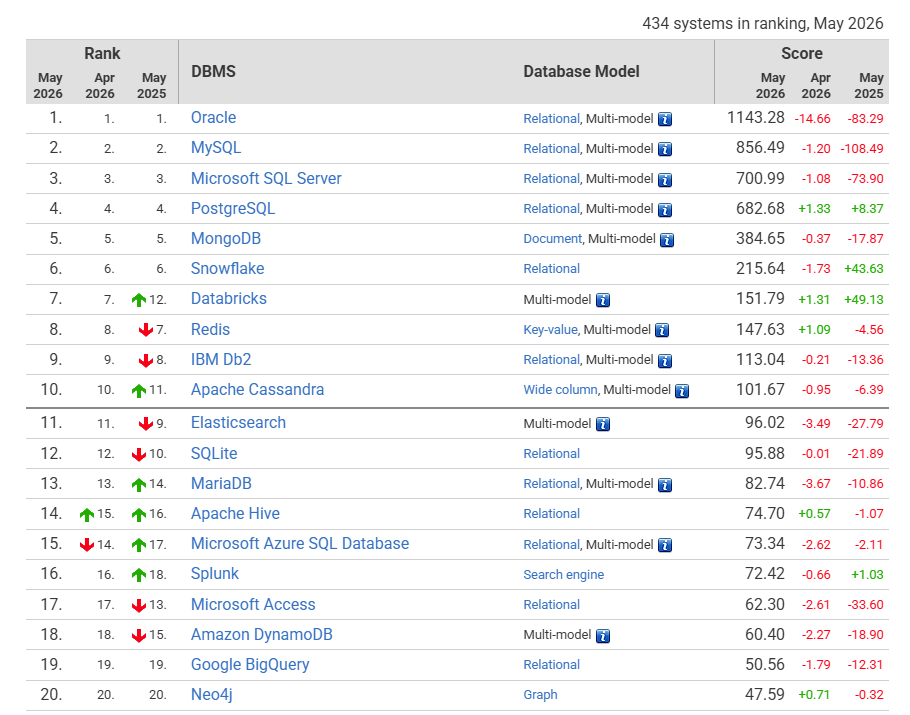Screen dimensions: 910x715
Task: Click Graph model link in Neo4j row
Action: (x=540, y=695)
